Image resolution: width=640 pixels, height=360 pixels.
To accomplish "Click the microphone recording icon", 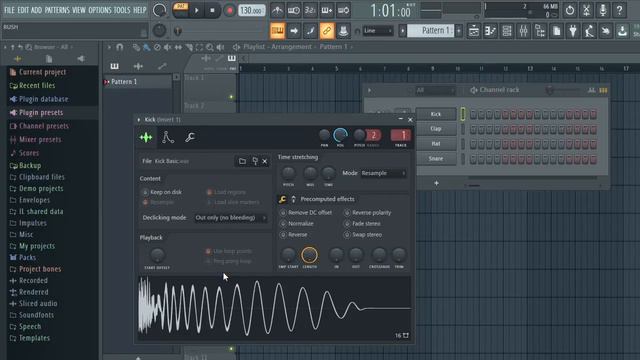I will point(602,10).
